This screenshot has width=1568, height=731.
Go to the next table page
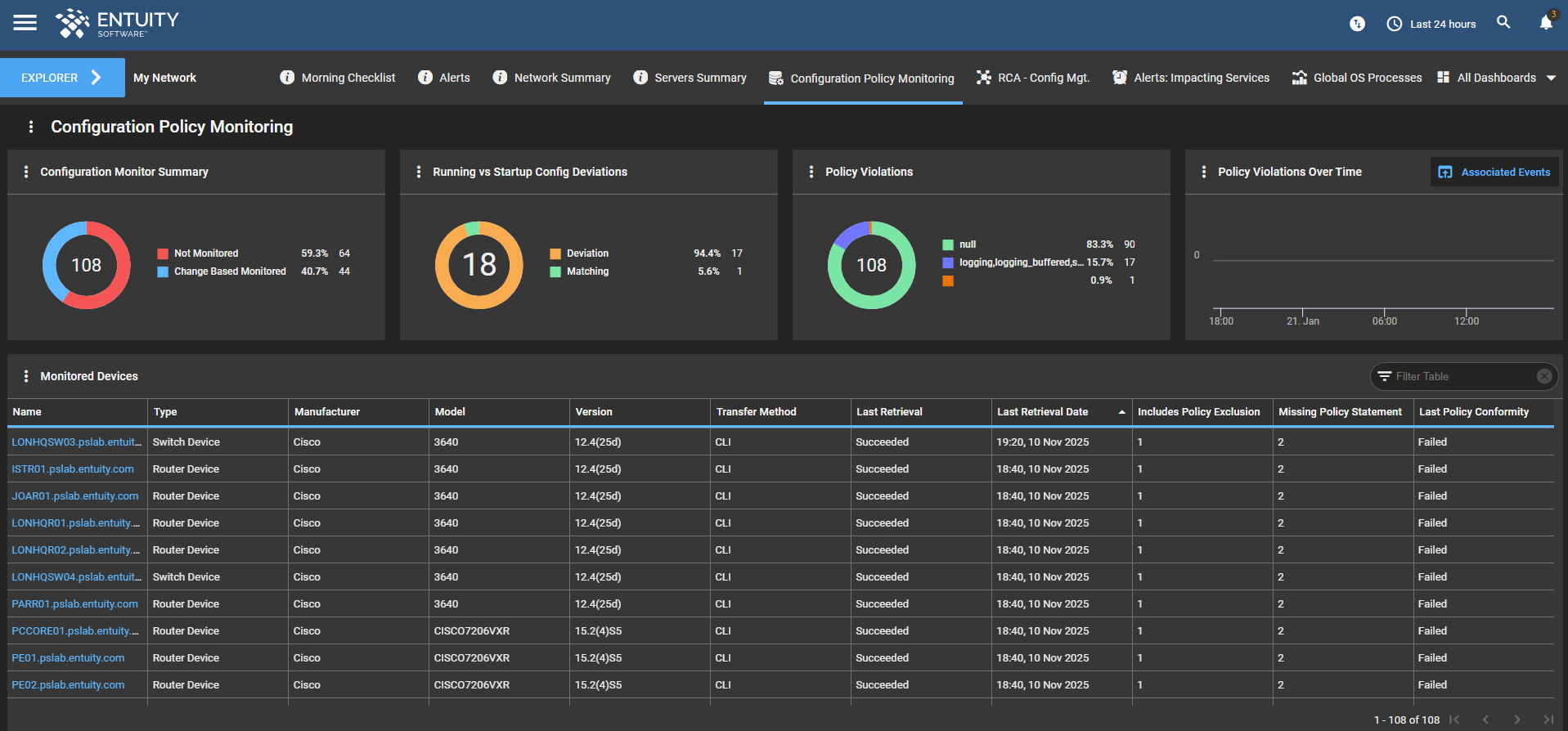tap(1516, 720)
